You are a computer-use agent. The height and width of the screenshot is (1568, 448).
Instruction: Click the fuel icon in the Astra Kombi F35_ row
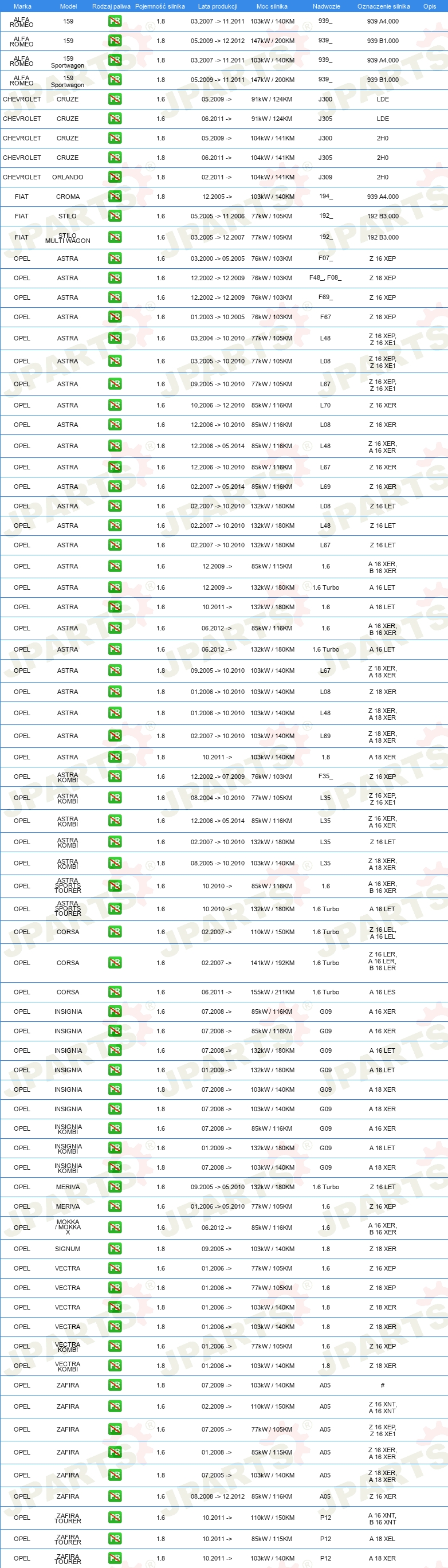(x=115, y=777)
